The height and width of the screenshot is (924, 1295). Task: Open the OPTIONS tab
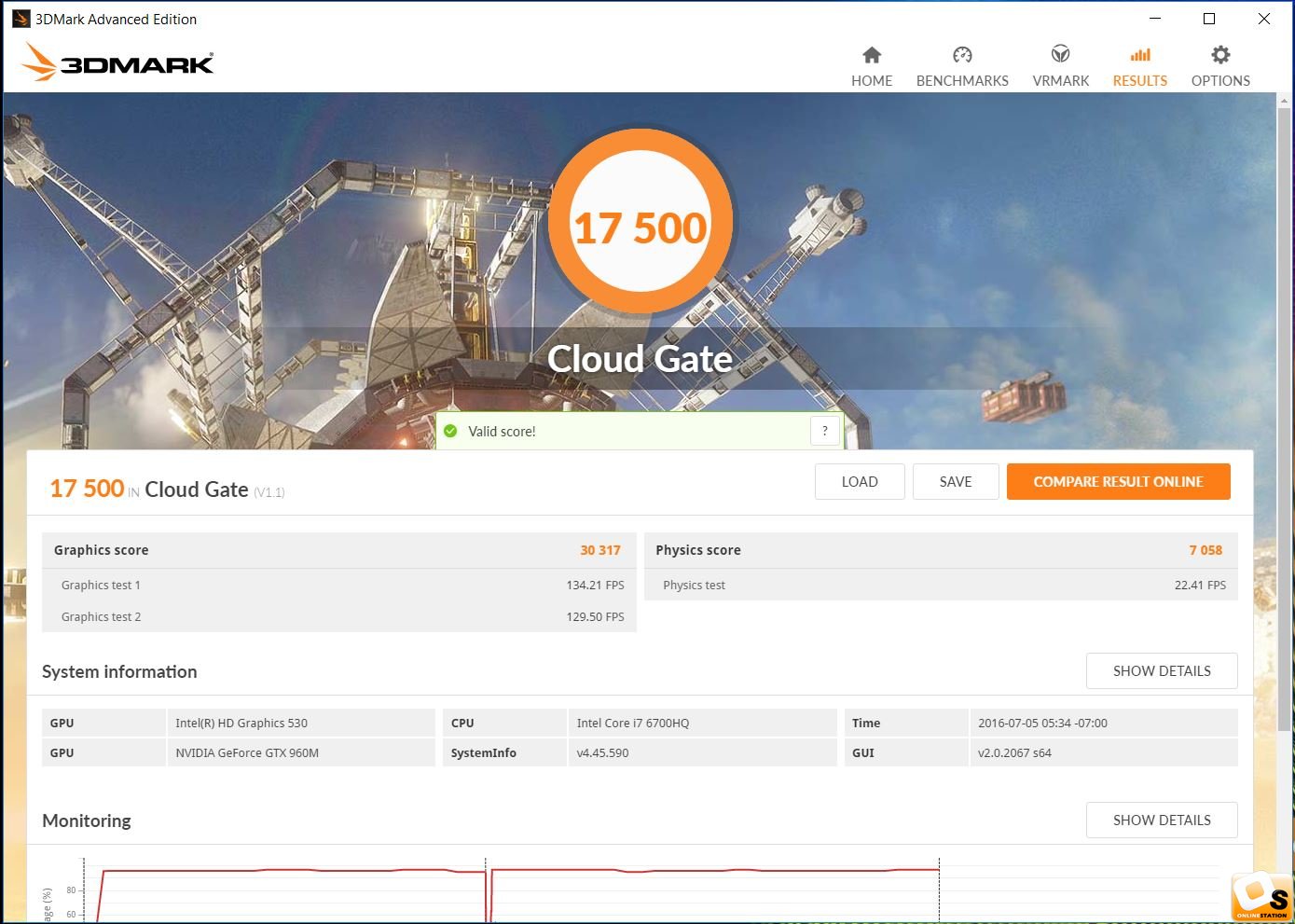(1220, 81)
